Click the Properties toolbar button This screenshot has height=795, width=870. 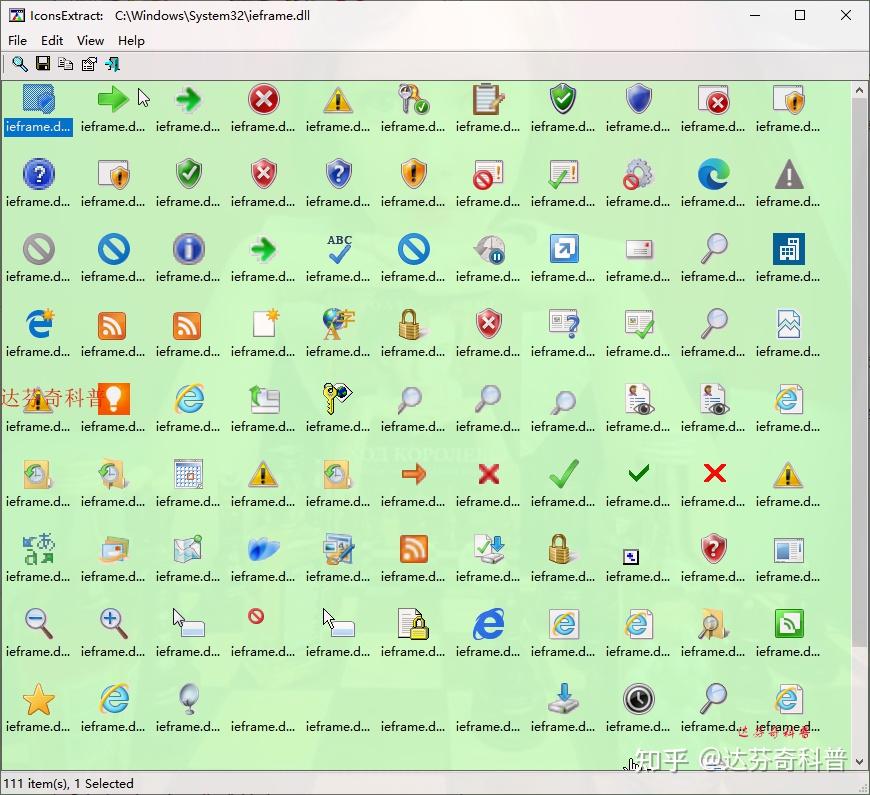89,64
